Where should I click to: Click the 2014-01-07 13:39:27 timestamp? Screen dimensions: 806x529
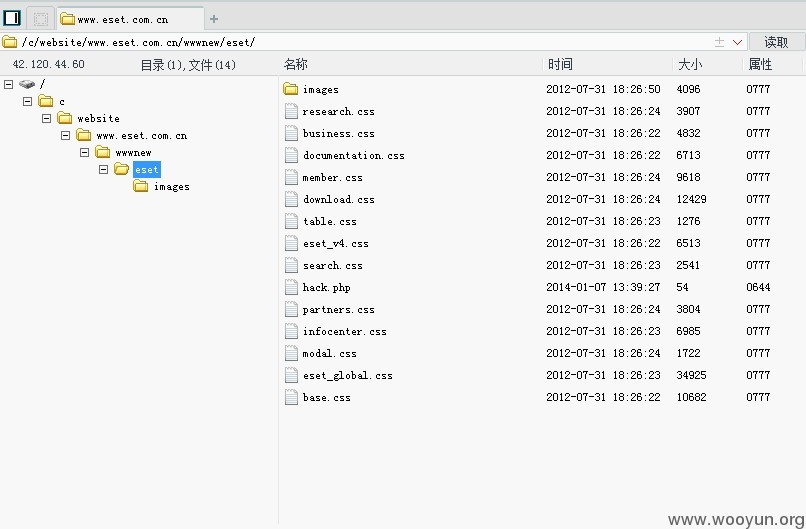[x=603, y=287]
